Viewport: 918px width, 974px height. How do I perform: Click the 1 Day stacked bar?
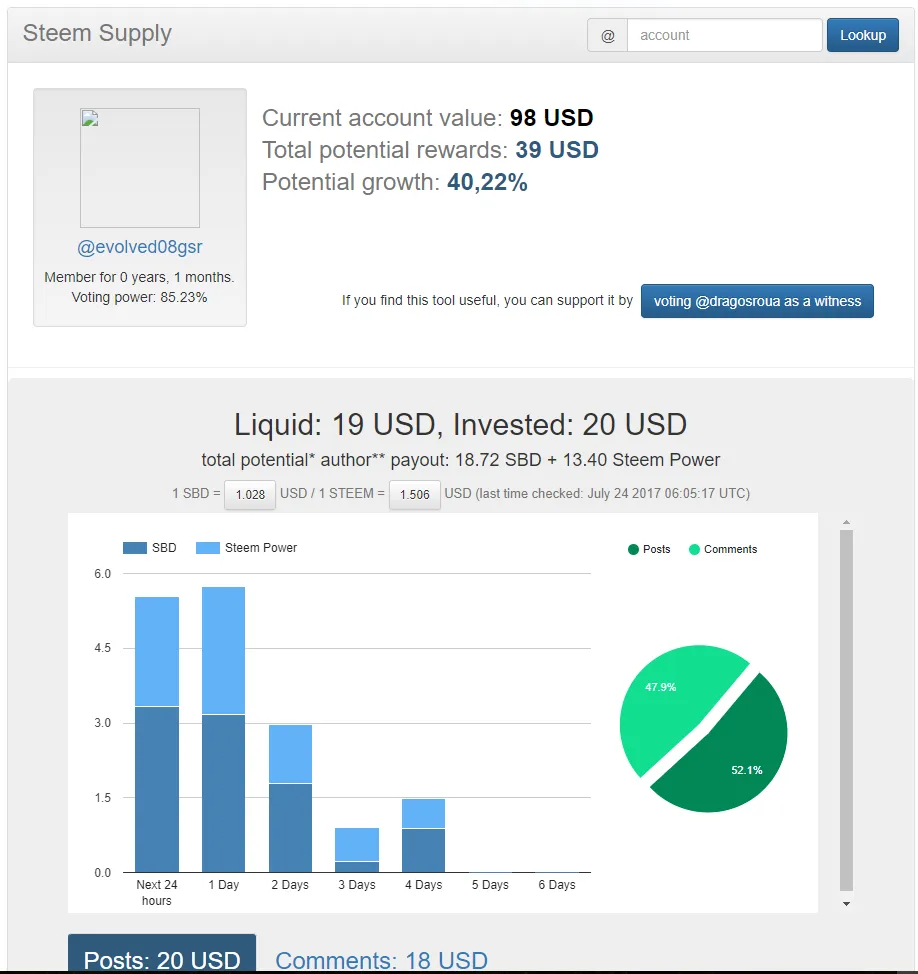pyautogui.click(x=224, y=729)
